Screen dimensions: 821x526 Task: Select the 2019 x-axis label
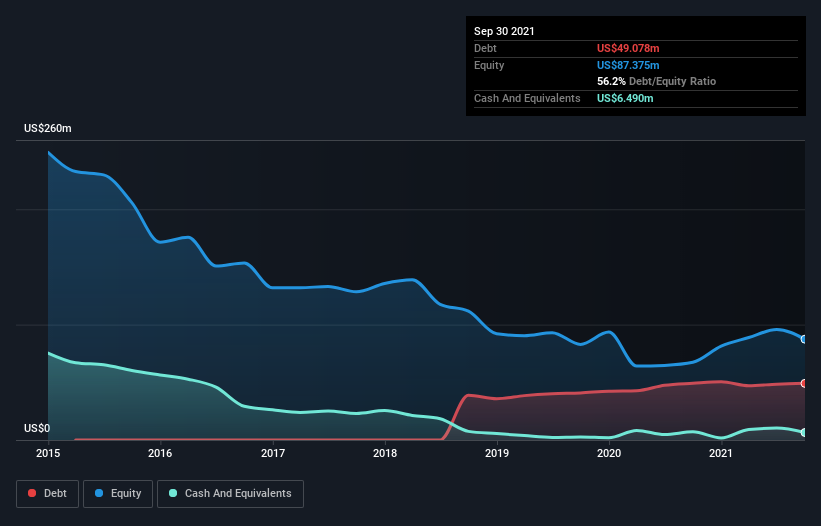point(497,453)
